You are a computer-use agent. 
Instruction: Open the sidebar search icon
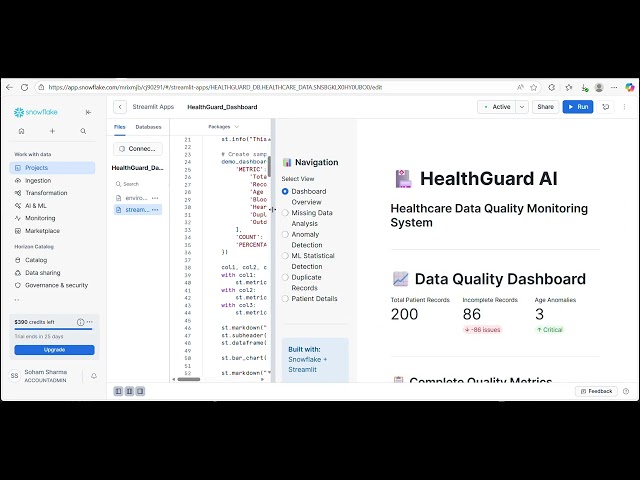[x=83, y=131]
